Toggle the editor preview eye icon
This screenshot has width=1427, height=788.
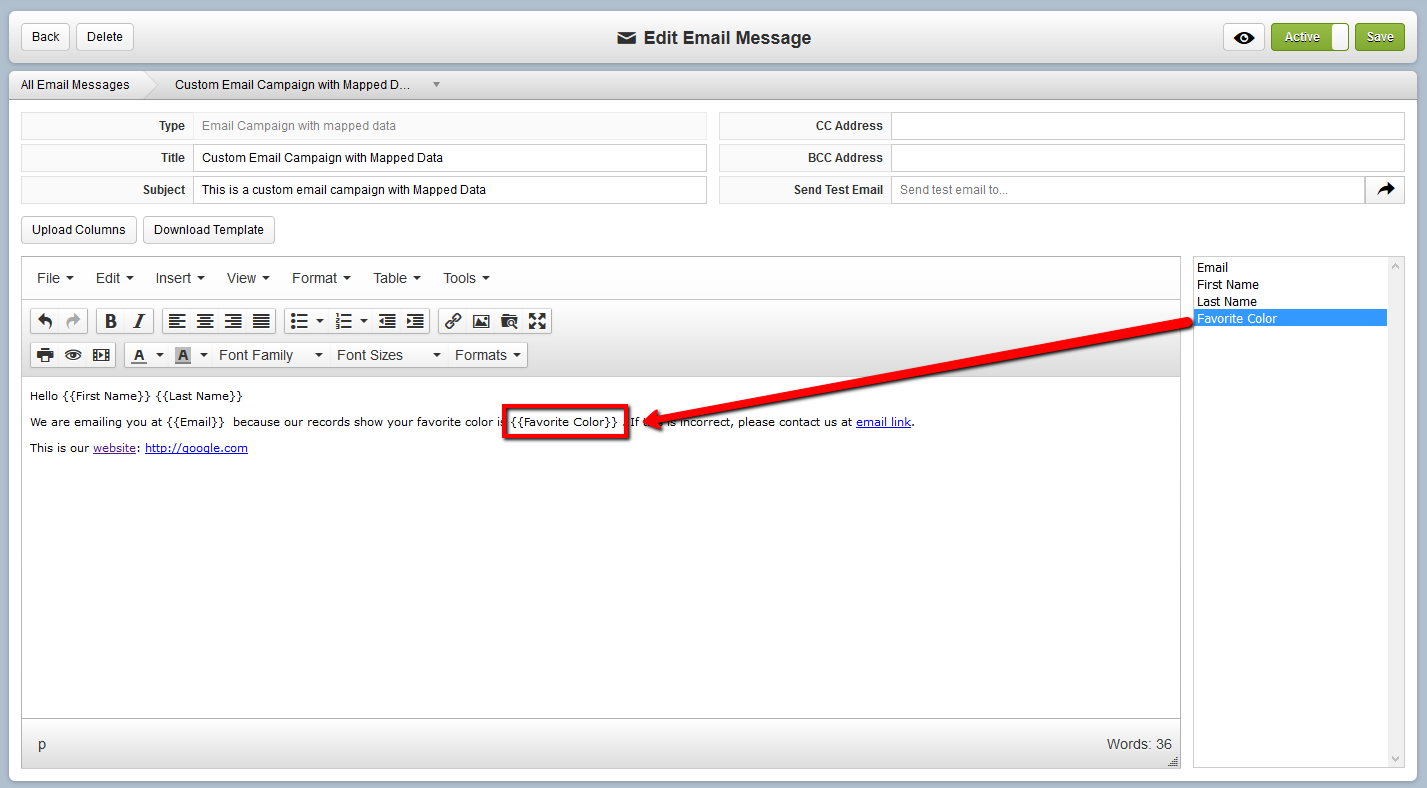(73, 355)
